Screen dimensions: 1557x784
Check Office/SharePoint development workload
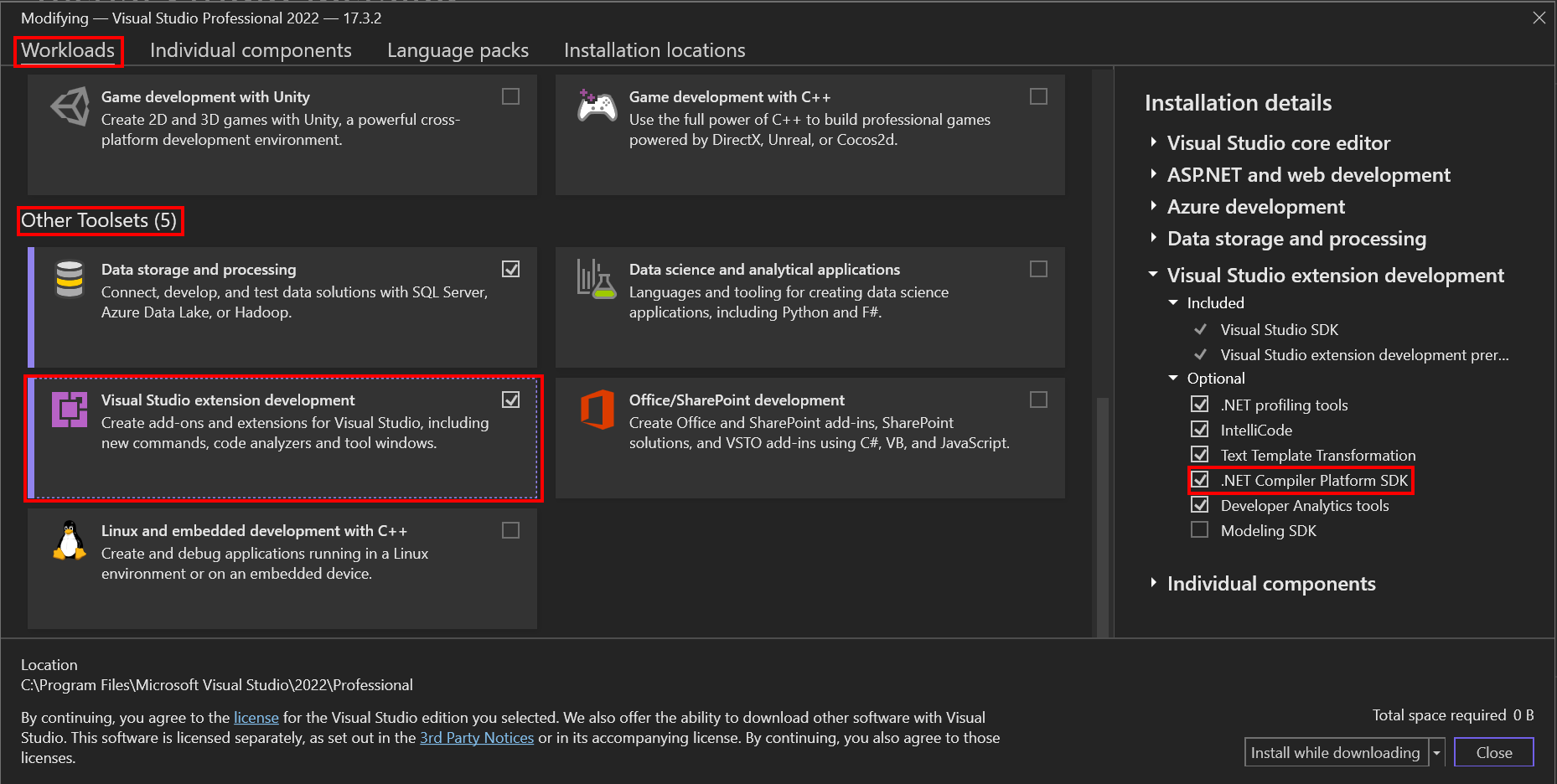[1038, 400]
